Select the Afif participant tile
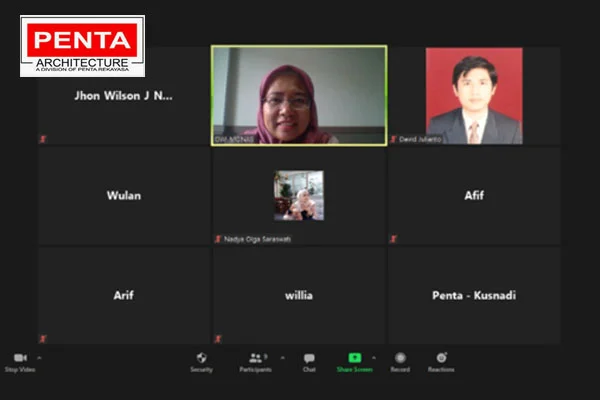The image size is (600, 400). click(474, 196)
